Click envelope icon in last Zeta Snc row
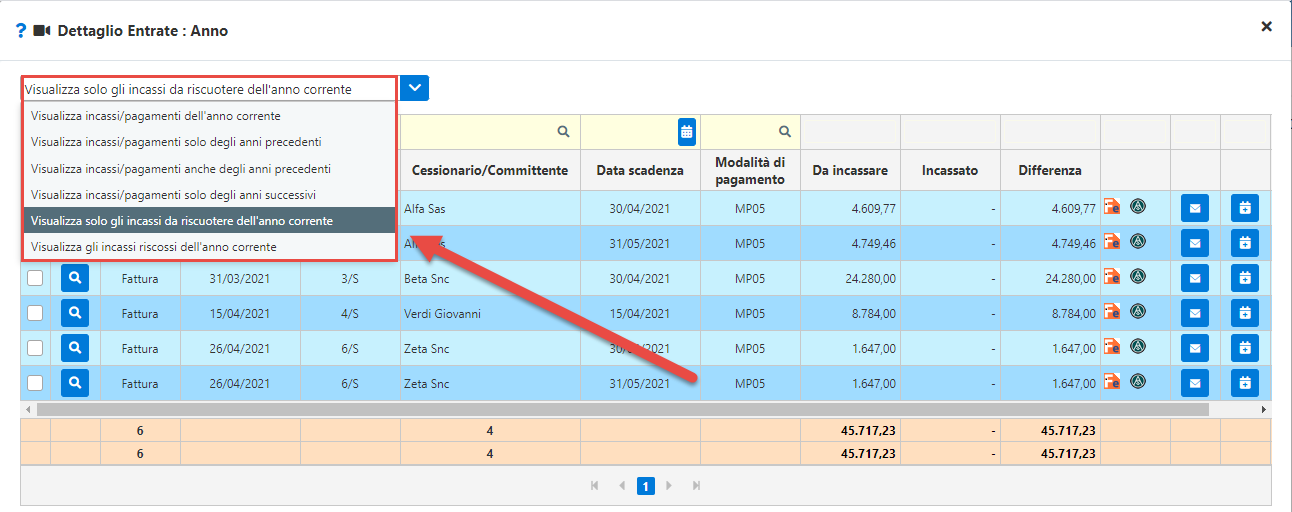This screenshot has height=512, width=1292. pos(1195,383)
